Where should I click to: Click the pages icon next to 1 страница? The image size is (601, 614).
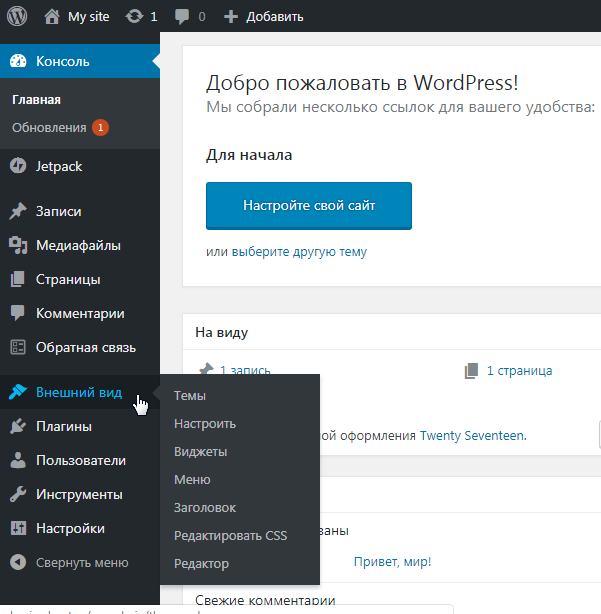coord(471,371)
